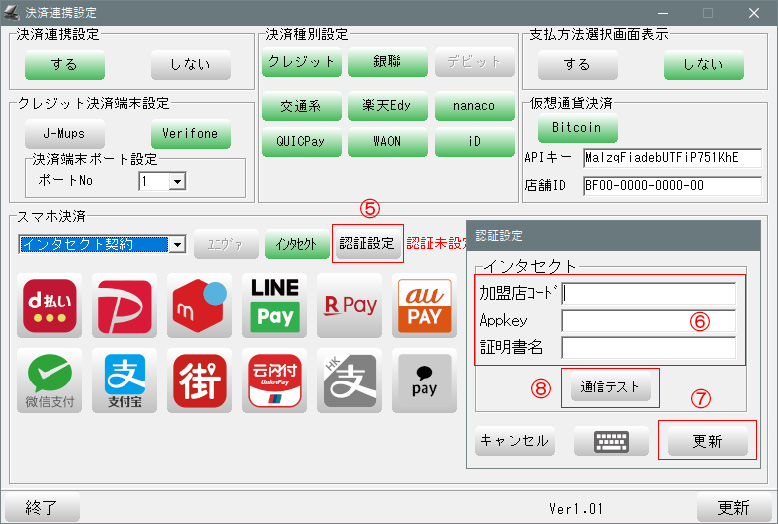Choose the Merpay payment icon
The height and width of the screenshot is (524, 778).
tap(199, 305)
